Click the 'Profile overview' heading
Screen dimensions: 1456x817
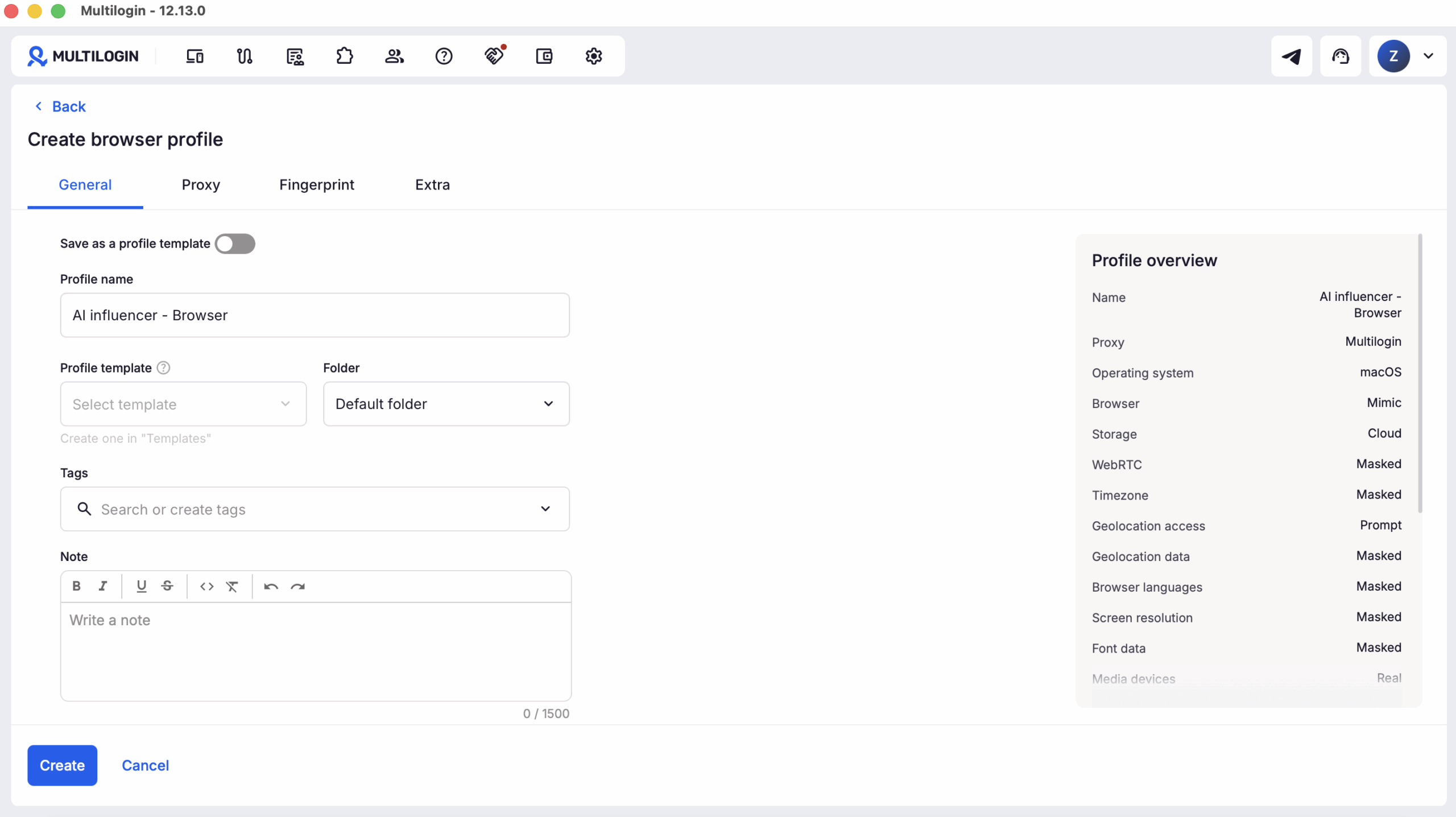click(1154, 261)
